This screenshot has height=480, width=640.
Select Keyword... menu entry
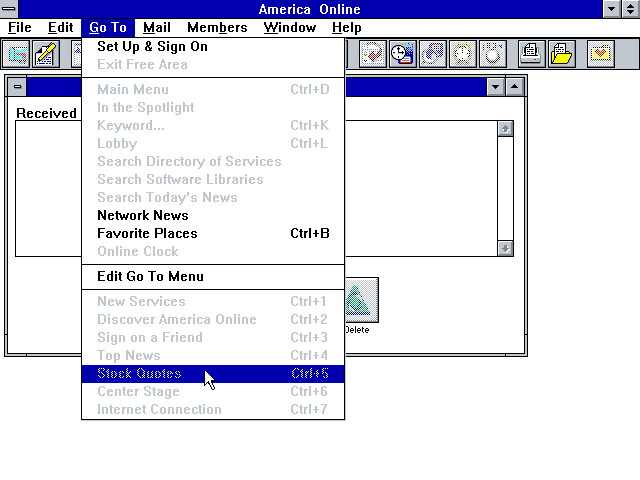tap(213, 125)
